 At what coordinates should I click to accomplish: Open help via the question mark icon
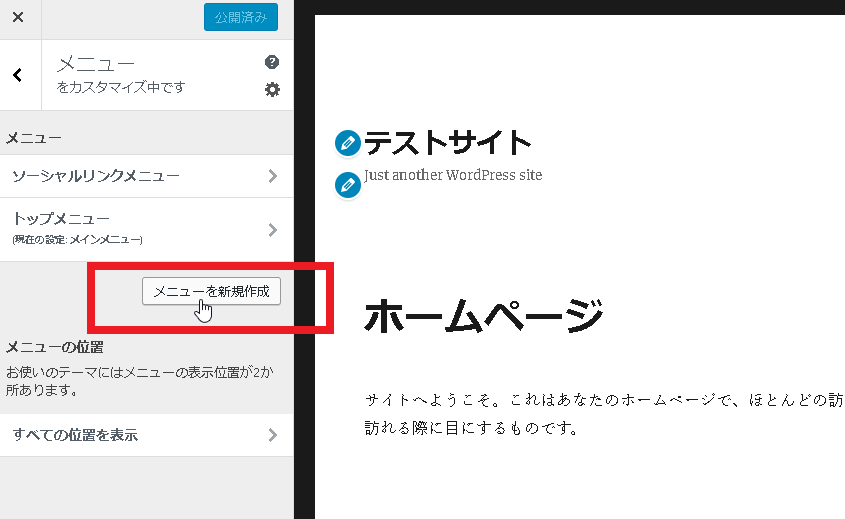(x=272, y=62)
